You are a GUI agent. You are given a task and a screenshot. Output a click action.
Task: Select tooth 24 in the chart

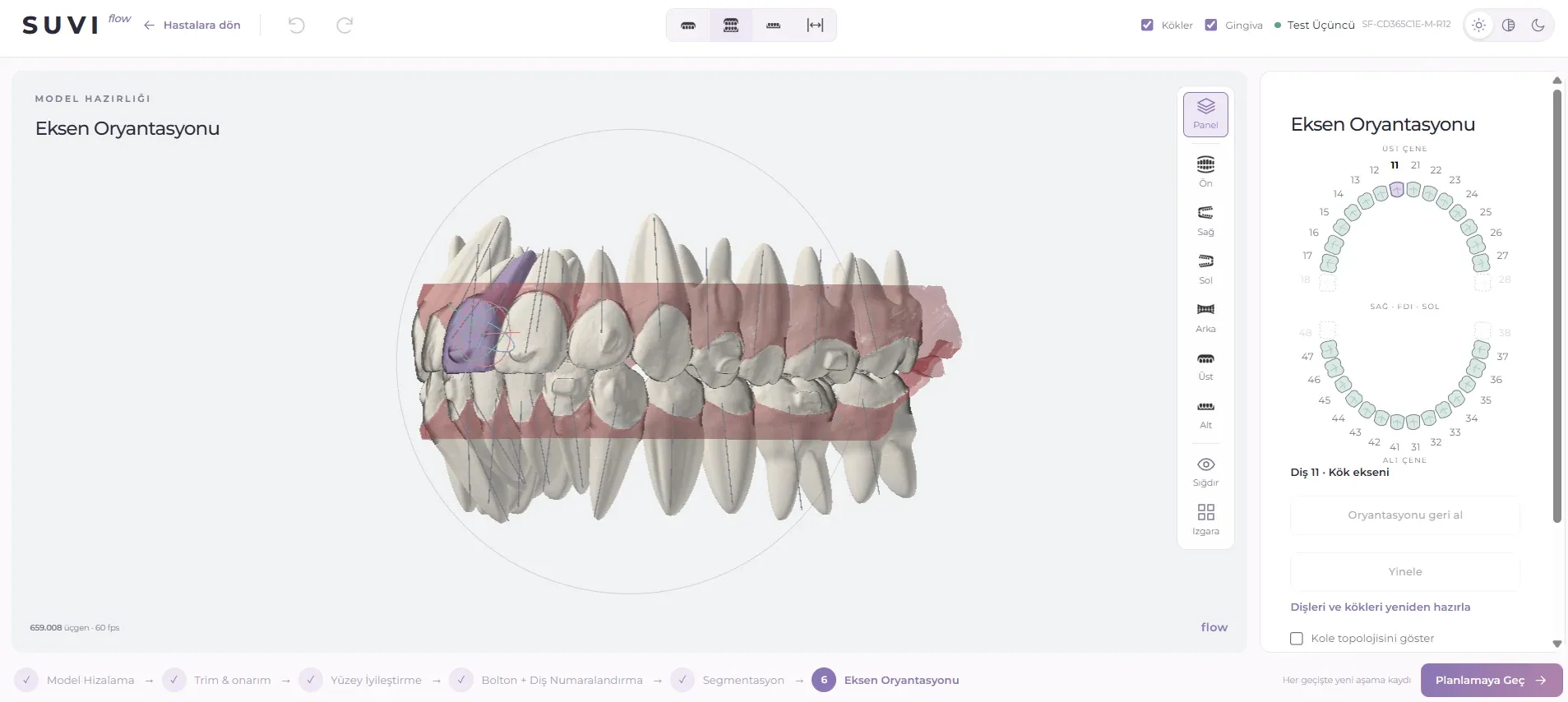click(1458, 213)
